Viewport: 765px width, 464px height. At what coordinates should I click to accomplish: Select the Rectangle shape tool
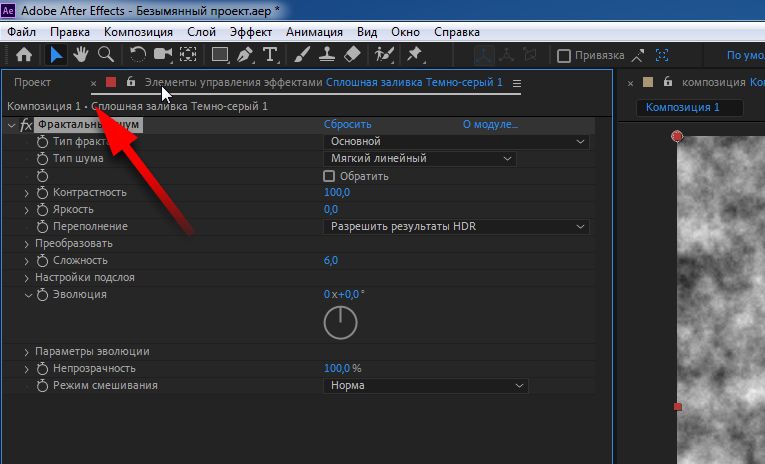[x=220, y=55]
